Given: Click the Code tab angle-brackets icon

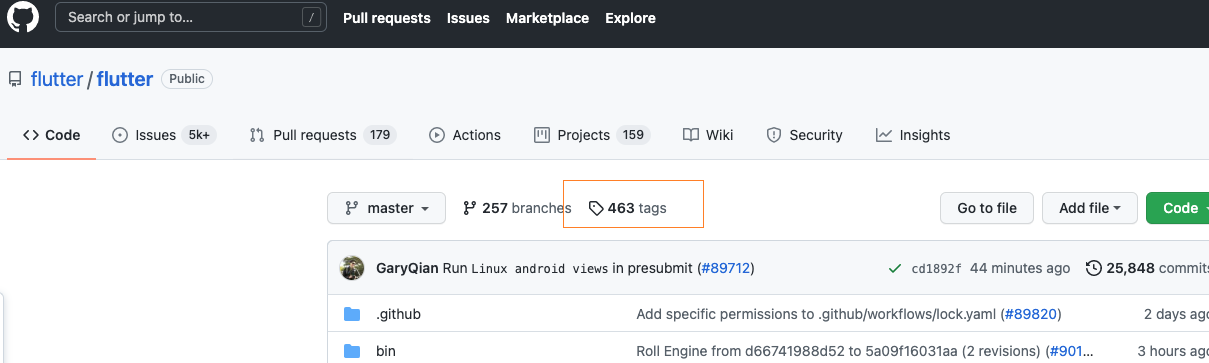Looking at the screenshot, I should click(31, 135).
